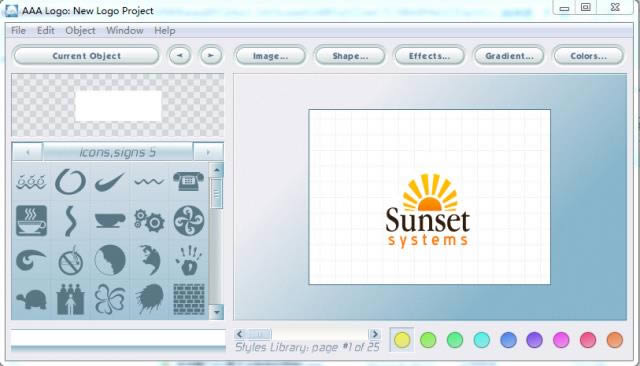
Task: Pick the brick wall icon
Action: tap(189, 299)
